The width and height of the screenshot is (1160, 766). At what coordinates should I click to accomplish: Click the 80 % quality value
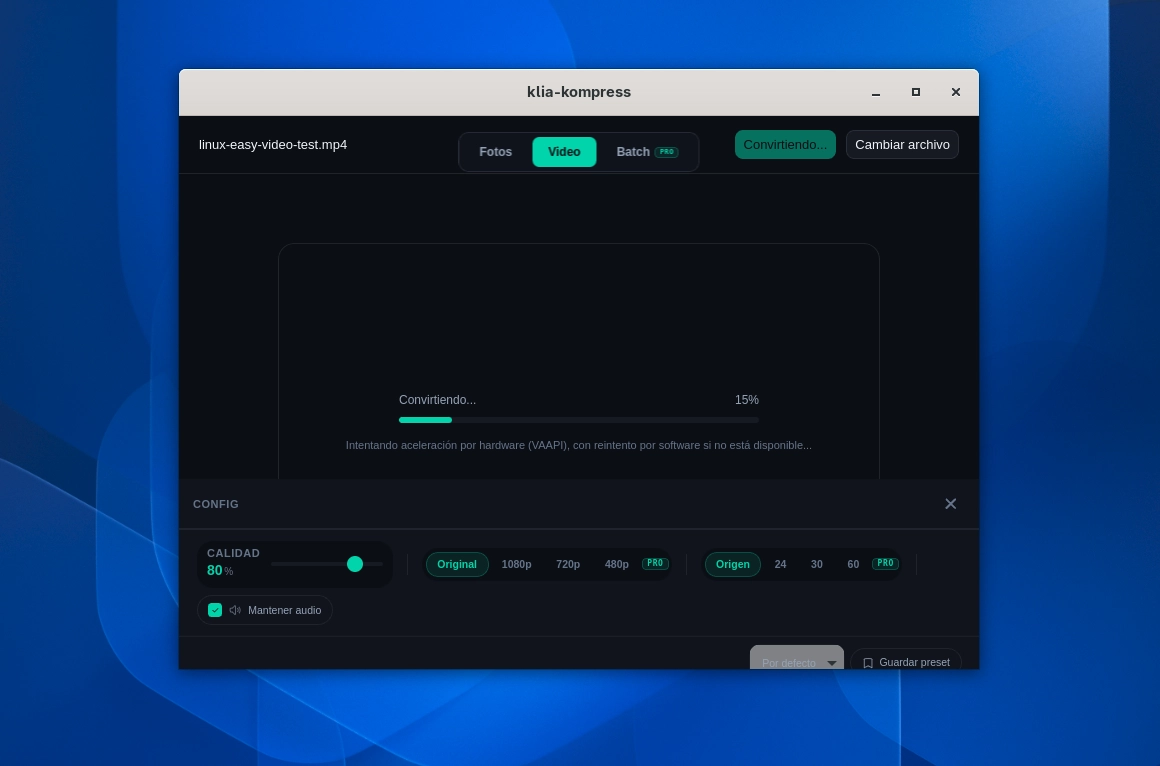pyautogui.click(x=220, y=571)
